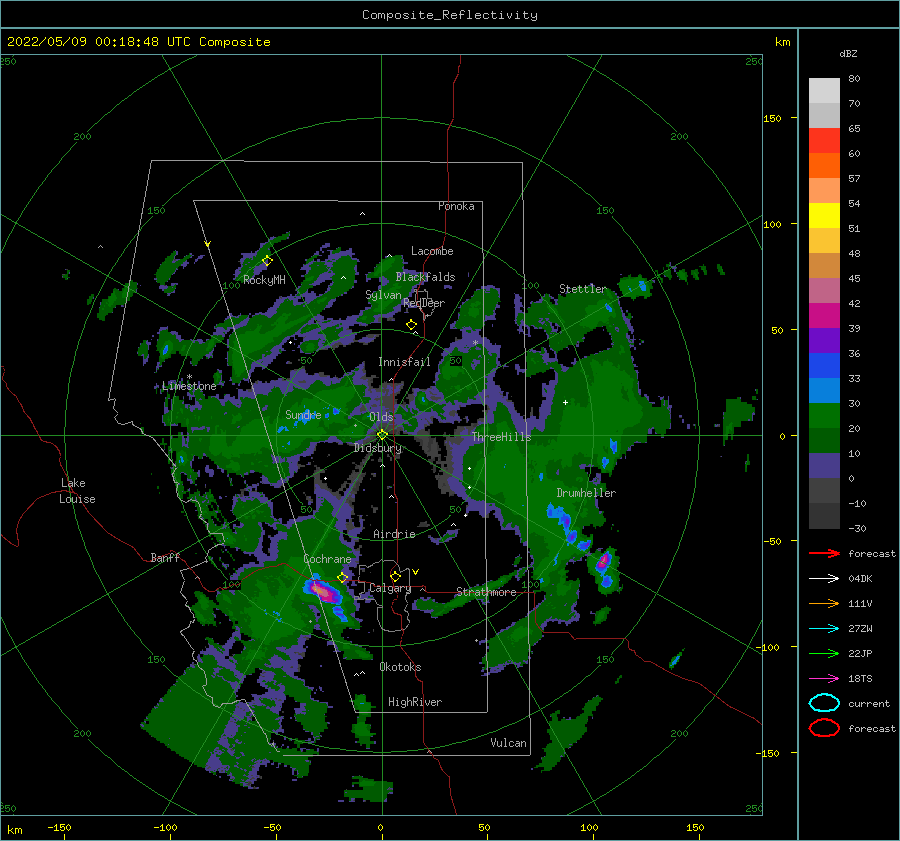900x841 pixels.
Task: Click the radar center diamond near Didsbury
Action: (382, 435)
